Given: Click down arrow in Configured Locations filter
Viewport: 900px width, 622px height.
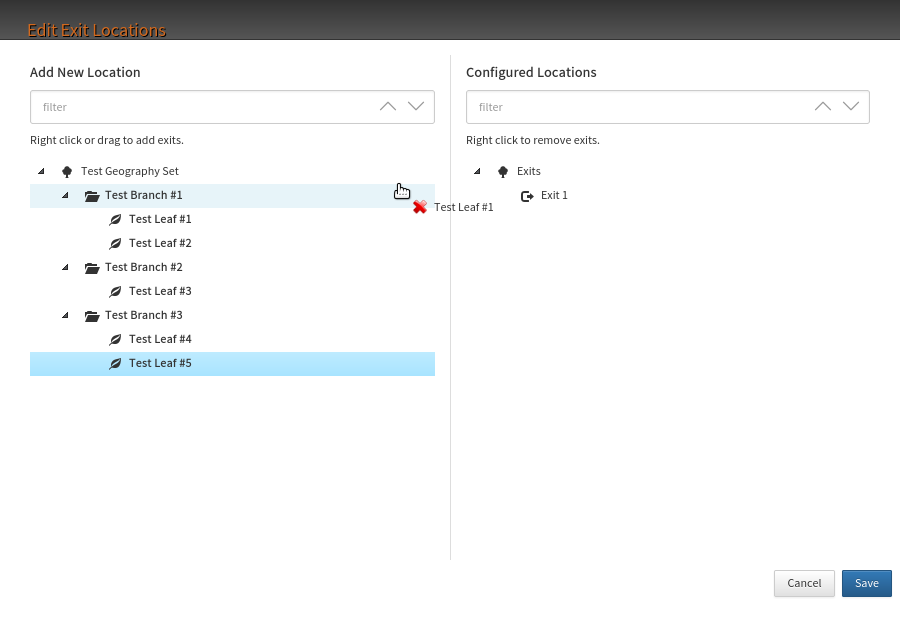Looking at the screenshot, I should pos(851,107).
